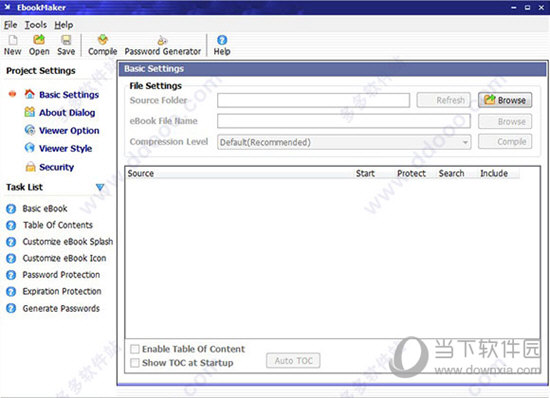Viewport: 550px width, 398px height.
Task: Click the eBook File Name input field
Action: 344,121
